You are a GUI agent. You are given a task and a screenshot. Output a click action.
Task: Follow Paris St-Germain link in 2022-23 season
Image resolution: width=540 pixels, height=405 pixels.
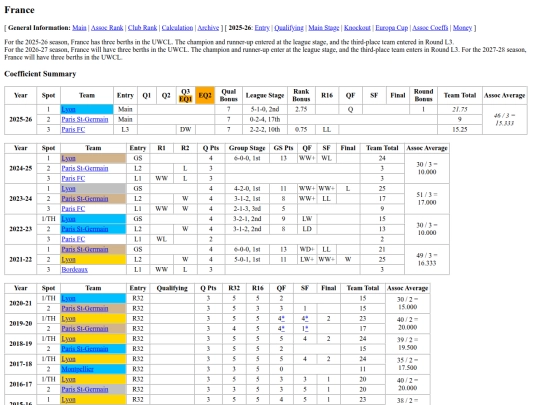(85, 229)
